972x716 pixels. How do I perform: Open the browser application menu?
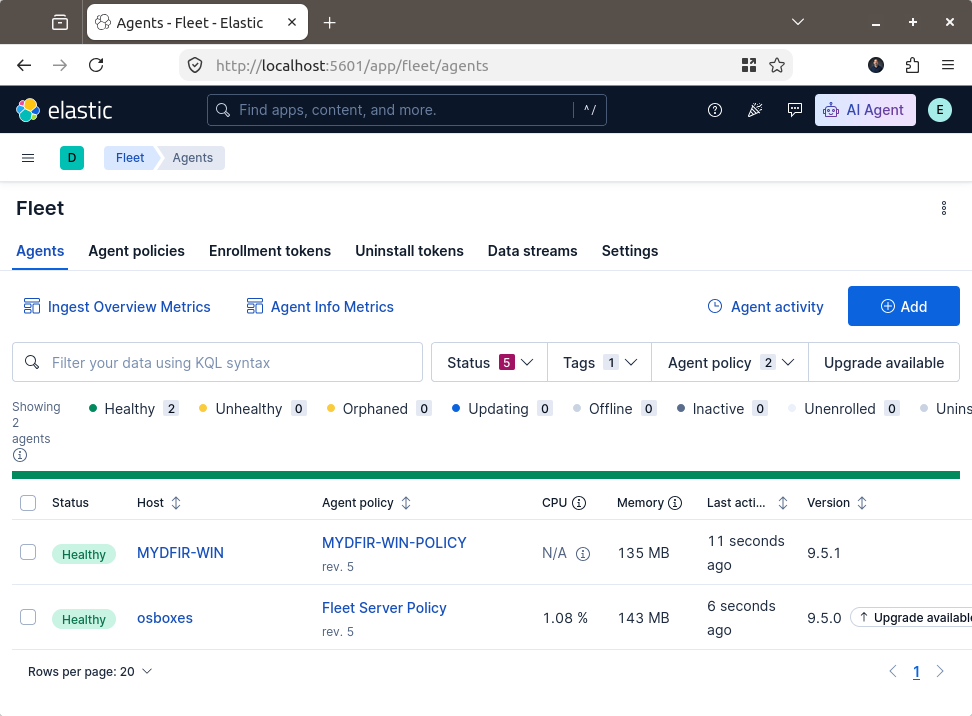948,65
